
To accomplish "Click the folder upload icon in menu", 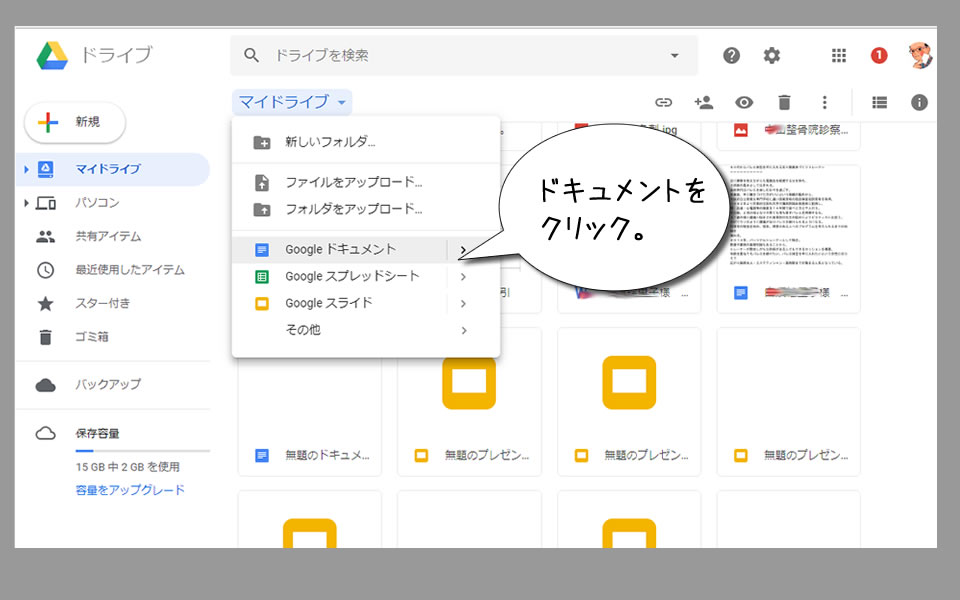I will [261, 210].
